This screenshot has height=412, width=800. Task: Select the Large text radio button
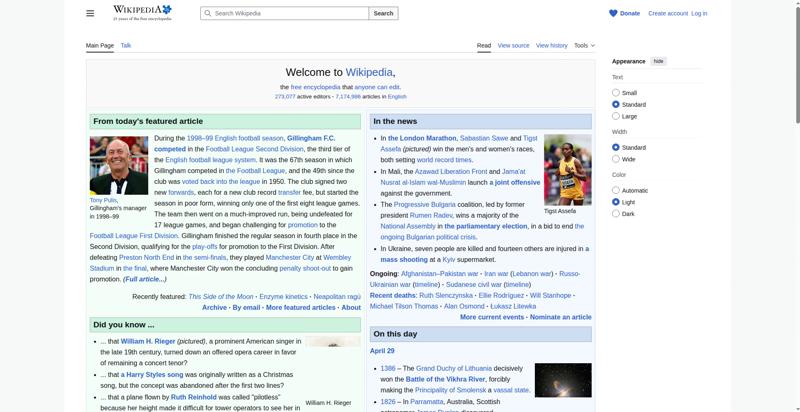tap(616, 116)
